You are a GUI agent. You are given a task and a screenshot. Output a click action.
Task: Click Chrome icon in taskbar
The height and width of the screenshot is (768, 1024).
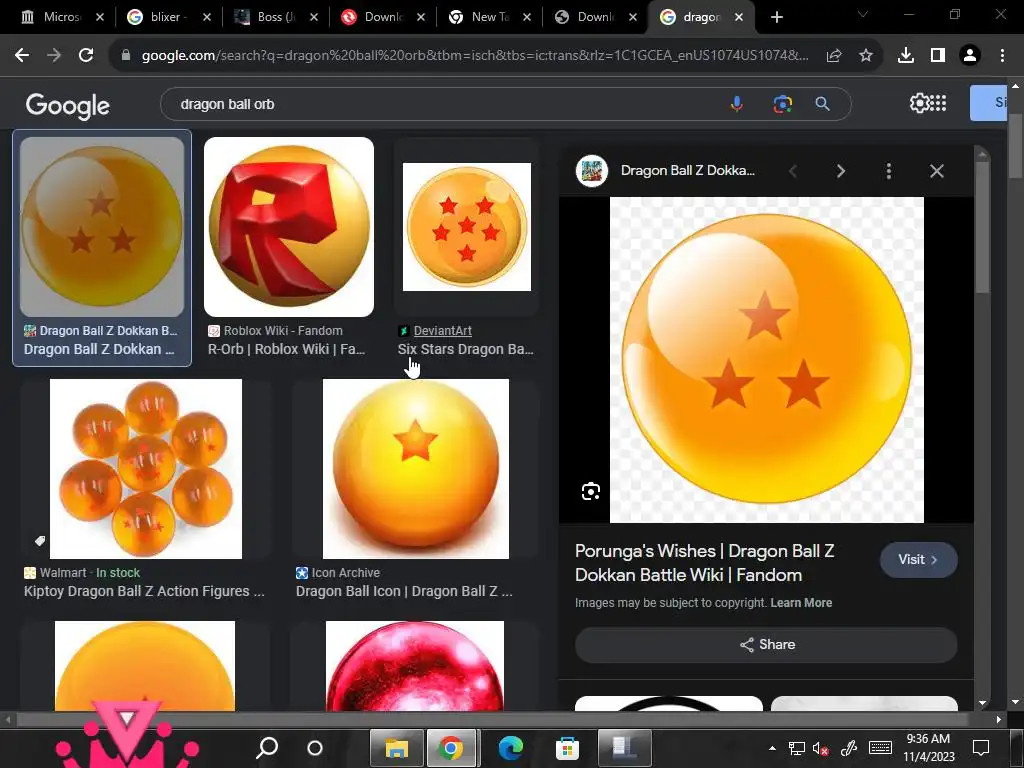(x=451, y=748)
